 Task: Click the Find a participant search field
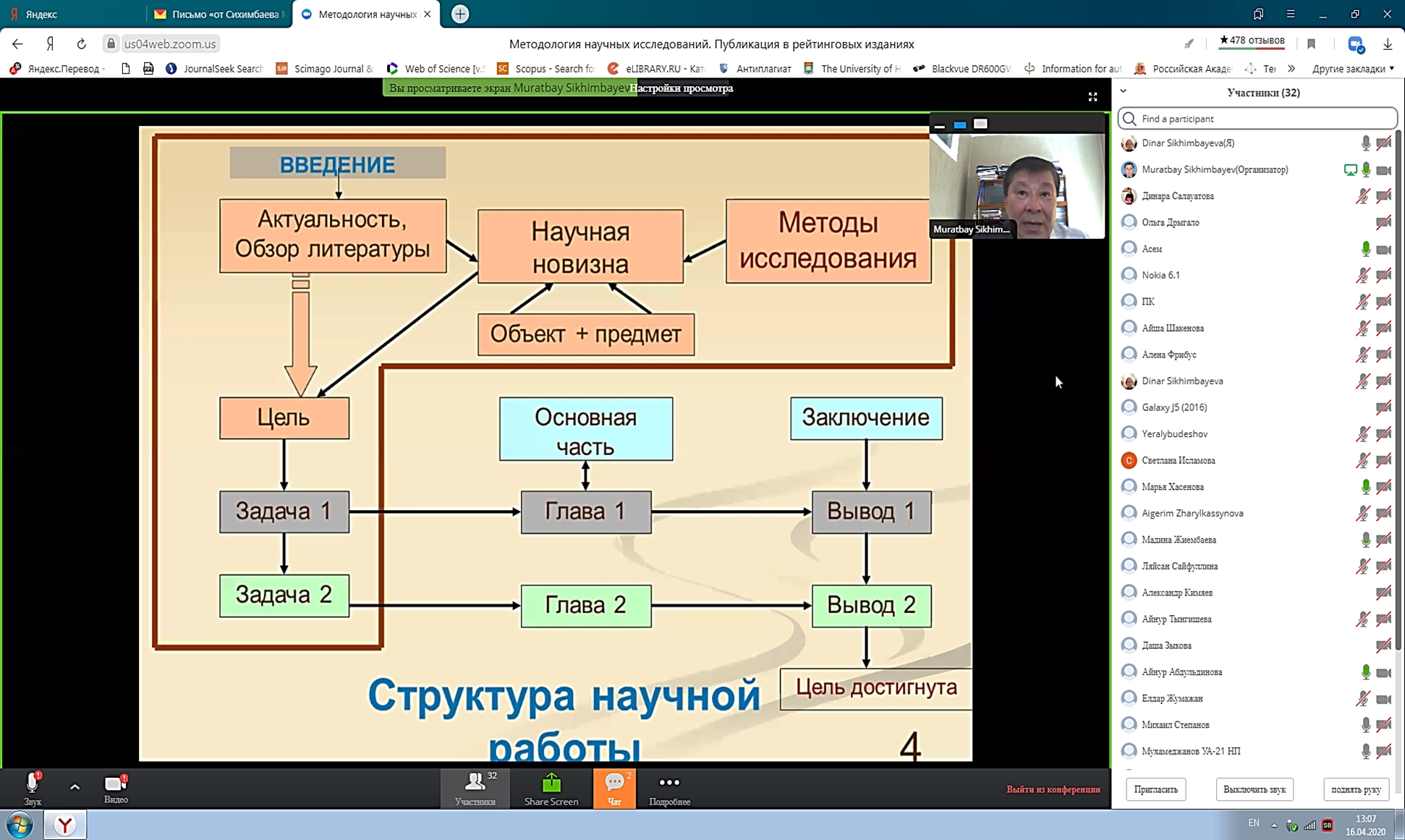[x=1259, y=119]
